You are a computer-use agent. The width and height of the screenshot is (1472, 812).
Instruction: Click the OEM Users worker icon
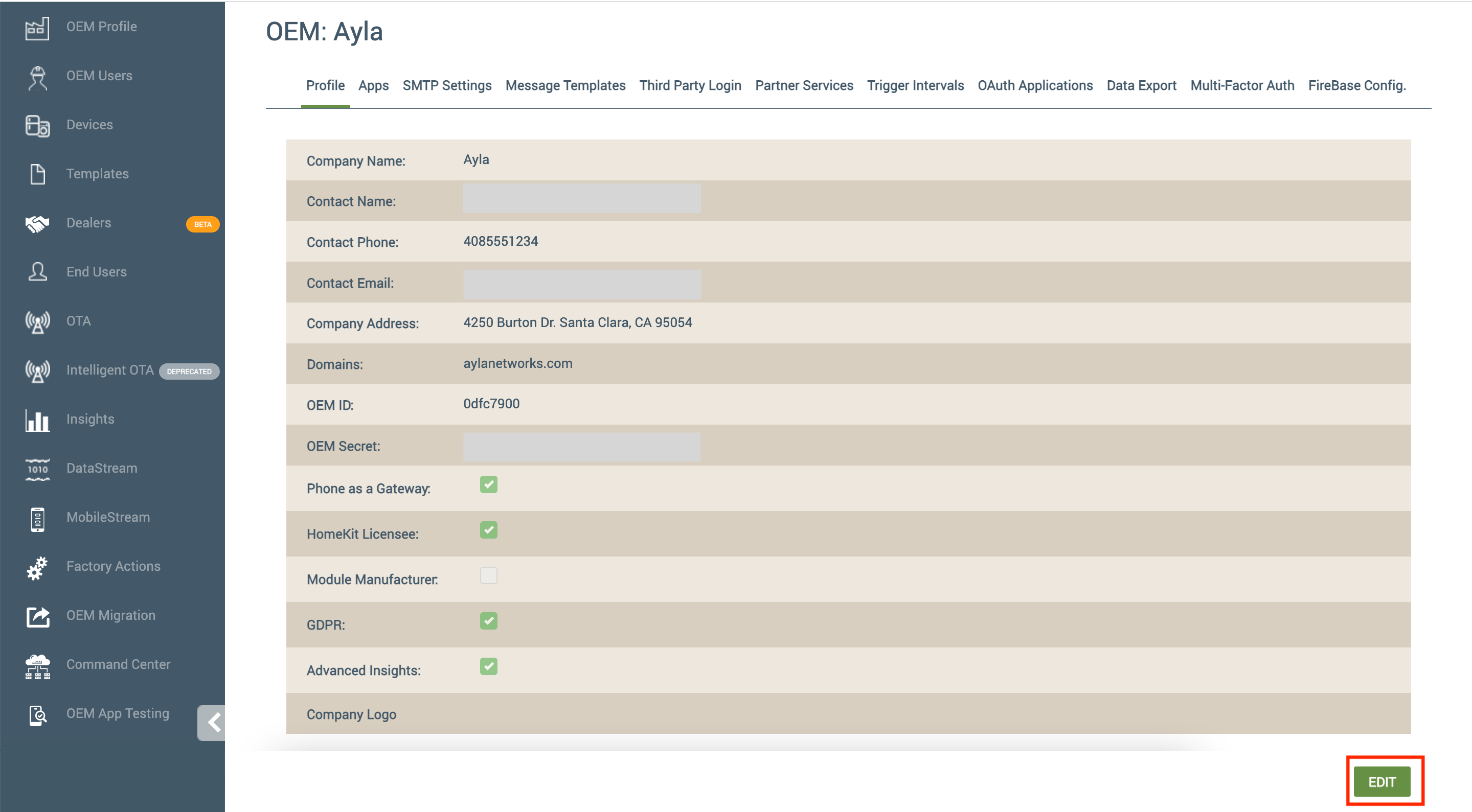pos(37,78)
